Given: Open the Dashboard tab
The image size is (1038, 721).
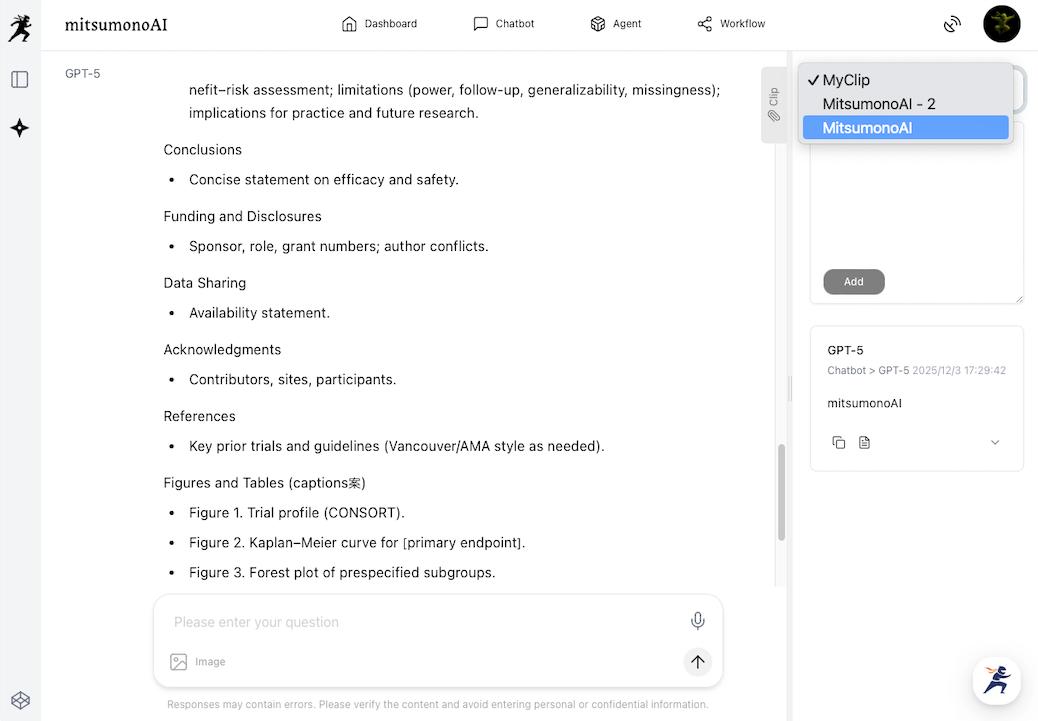Looking at the screenshot, I should [x=379, y=24].
